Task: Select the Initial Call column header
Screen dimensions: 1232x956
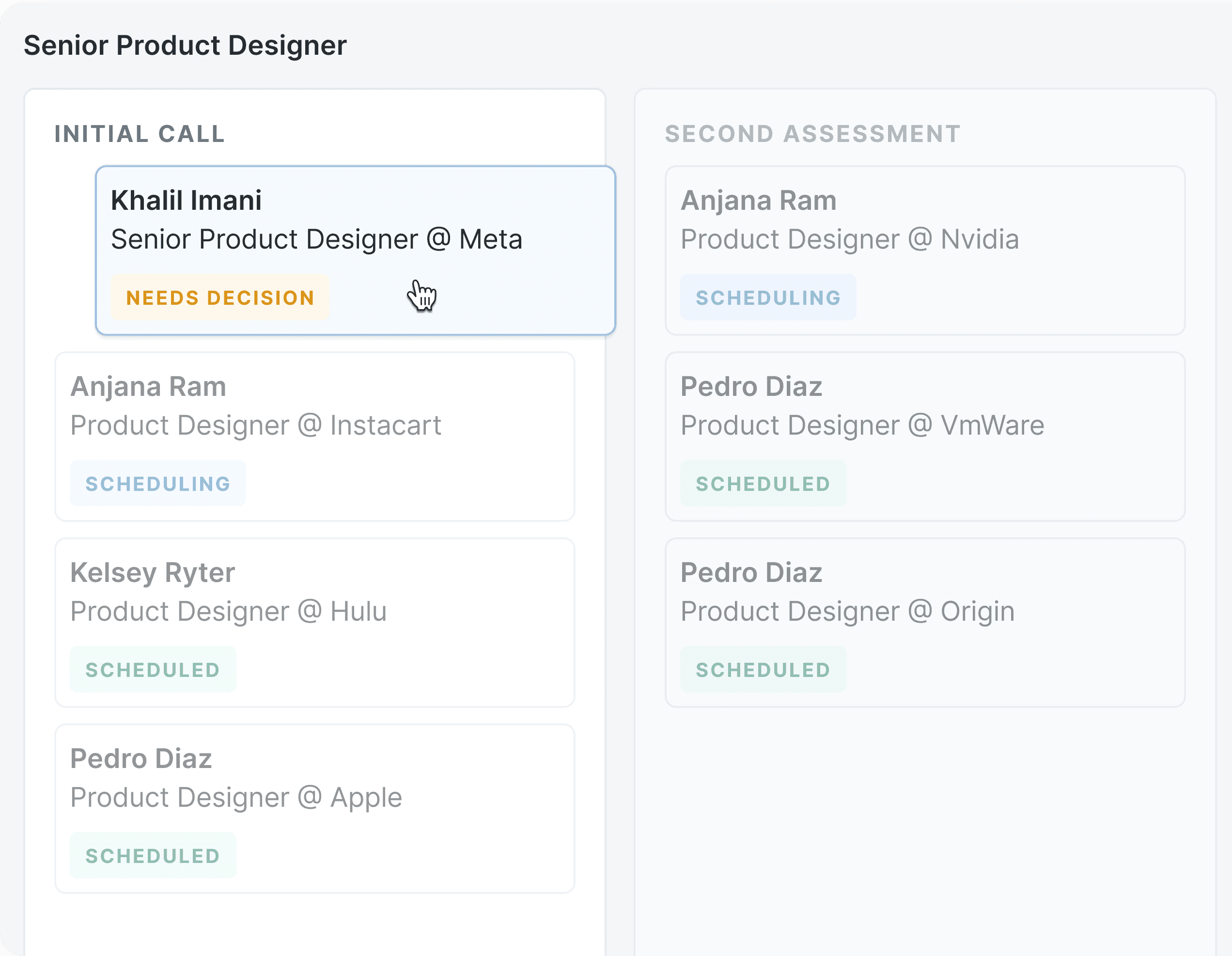Action: [140, 134]
